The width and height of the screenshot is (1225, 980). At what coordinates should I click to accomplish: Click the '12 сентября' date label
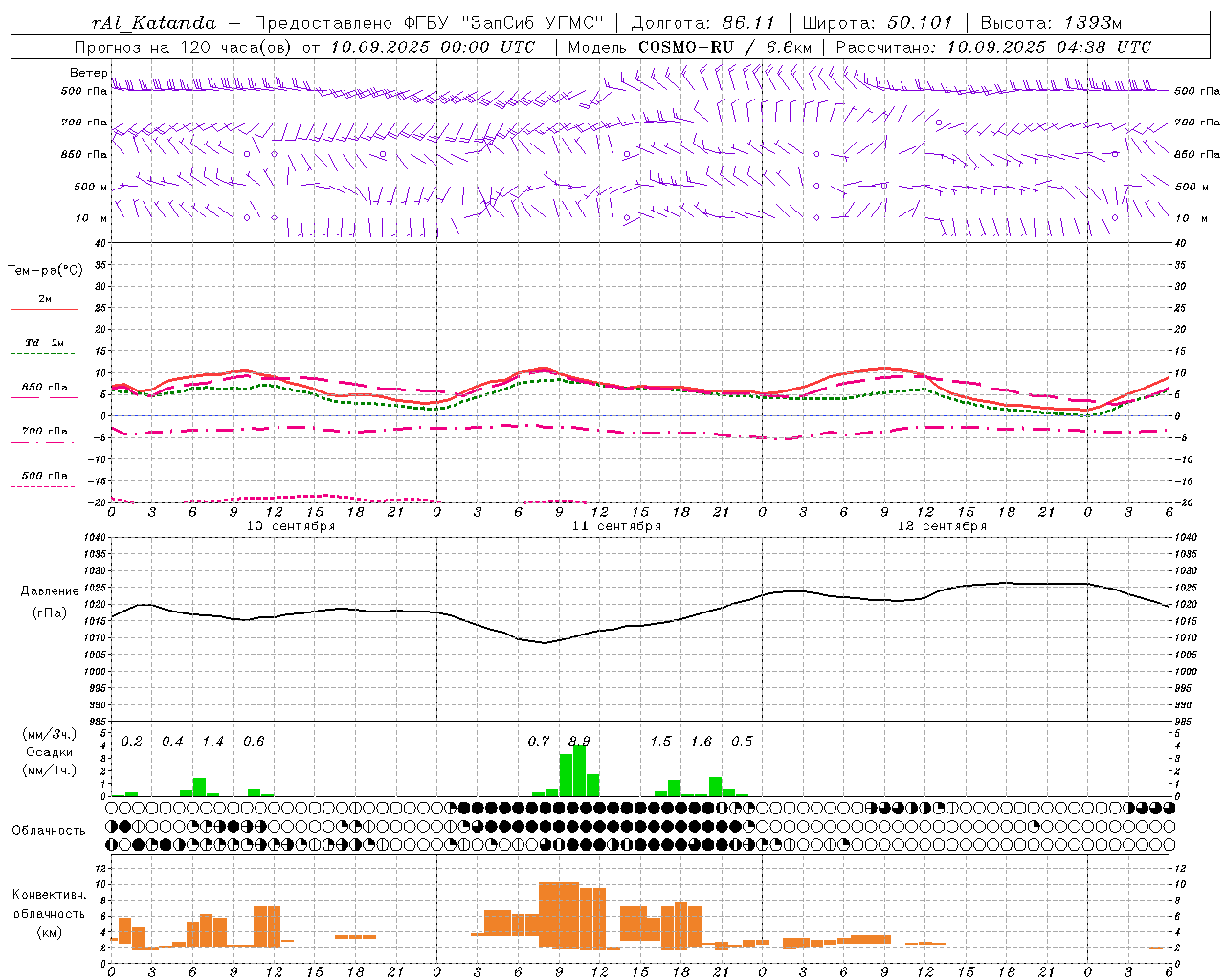[942, 526]
